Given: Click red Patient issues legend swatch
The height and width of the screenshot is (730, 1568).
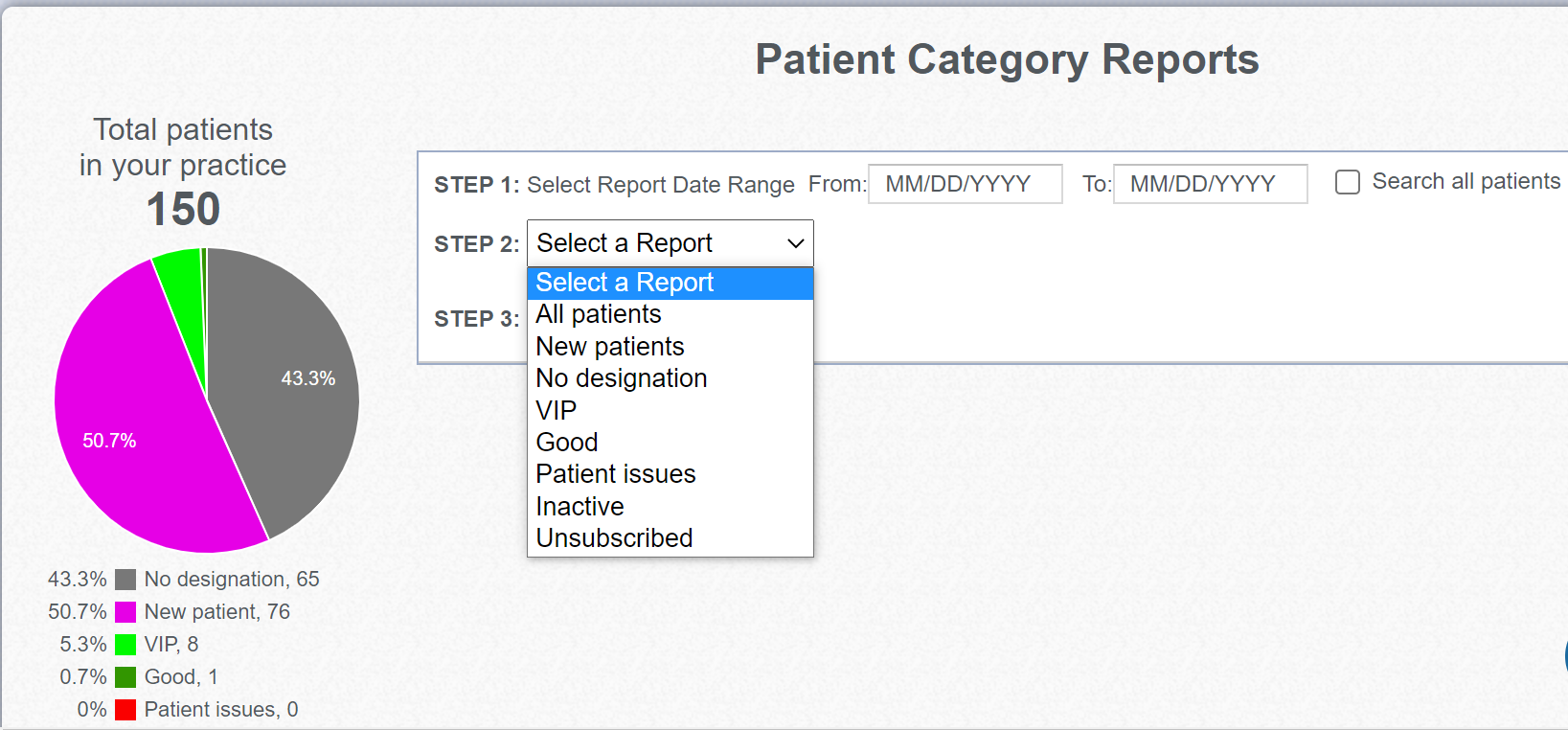Looking at the screenshot, I should coord(125,710).
